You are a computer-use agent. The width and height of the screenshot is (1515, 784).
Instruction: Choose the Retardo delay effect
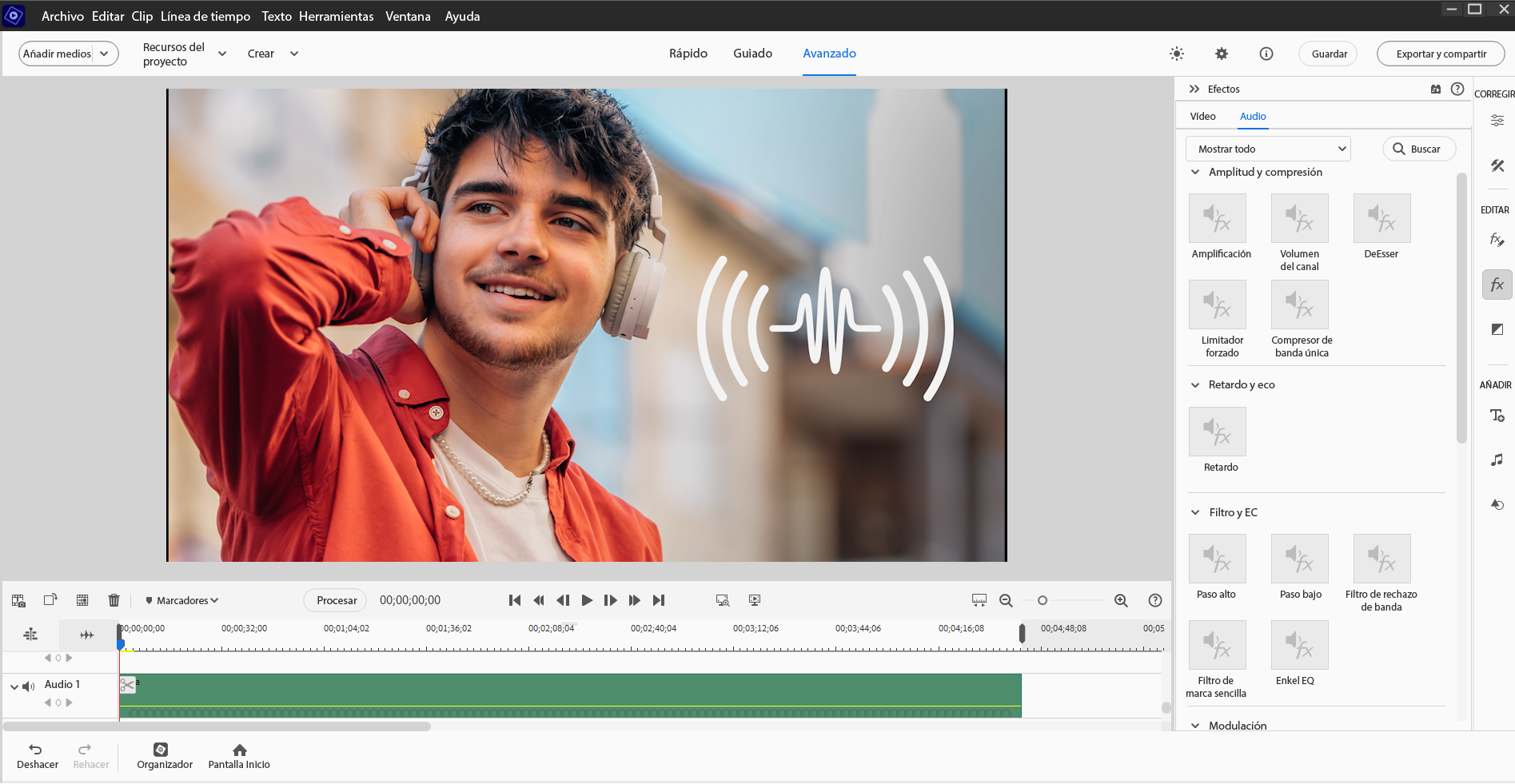pyautogui.click(x=1217, y=431)
